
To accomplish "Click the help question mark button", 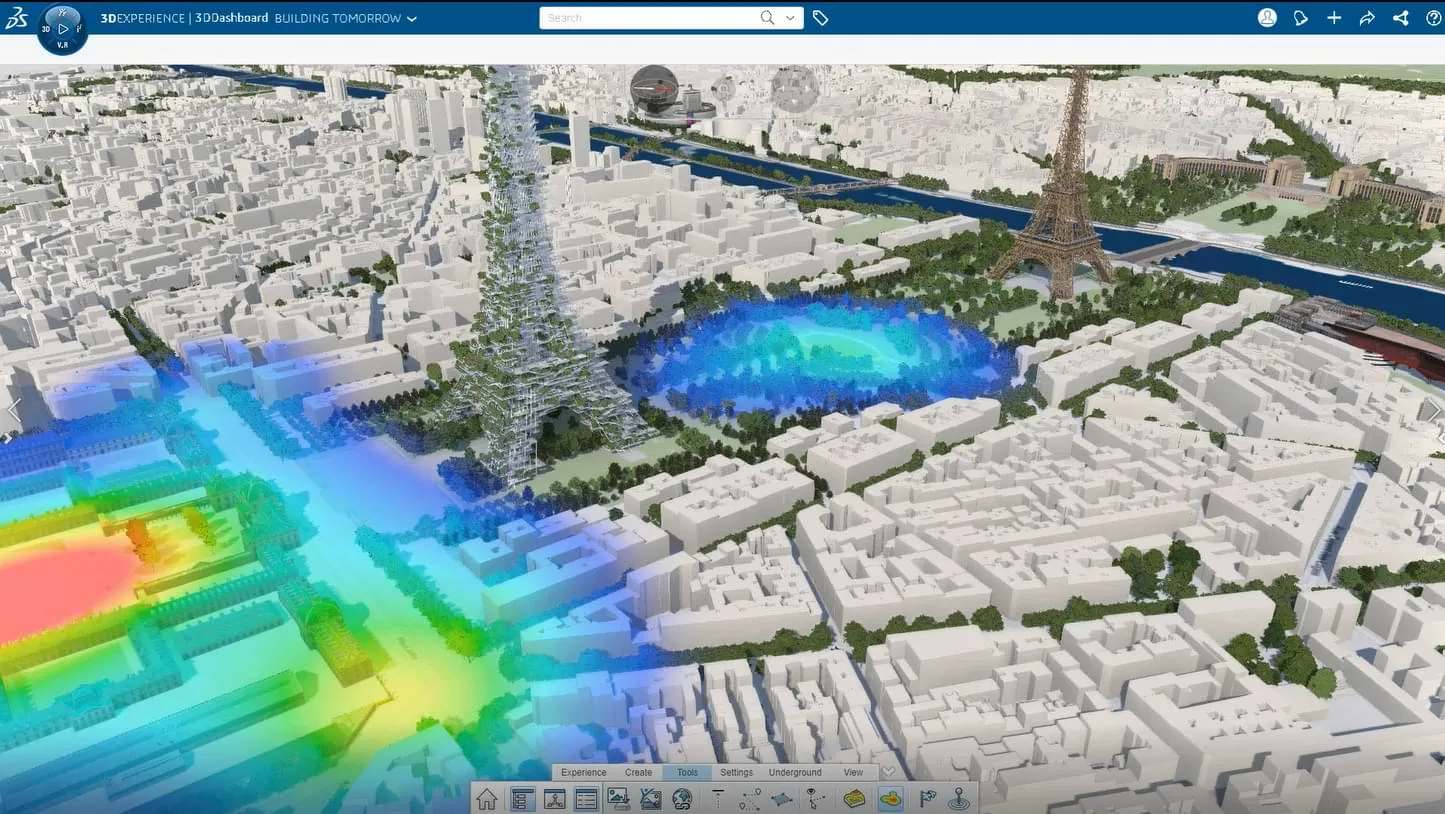I will (x=1434, y=17).
